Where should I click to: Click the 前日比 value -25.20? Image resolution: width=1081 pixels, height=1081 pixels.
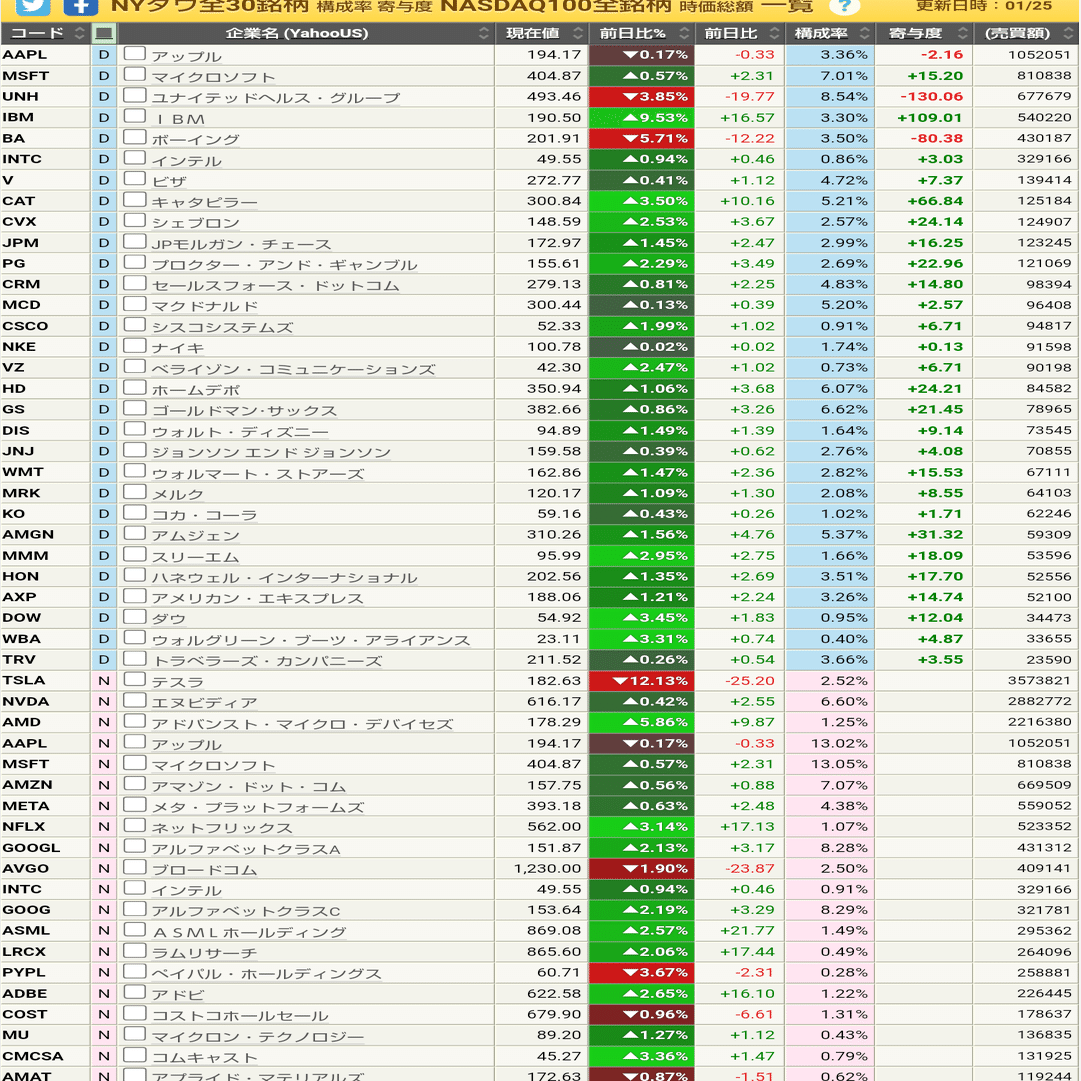click(x=749, y=680)
